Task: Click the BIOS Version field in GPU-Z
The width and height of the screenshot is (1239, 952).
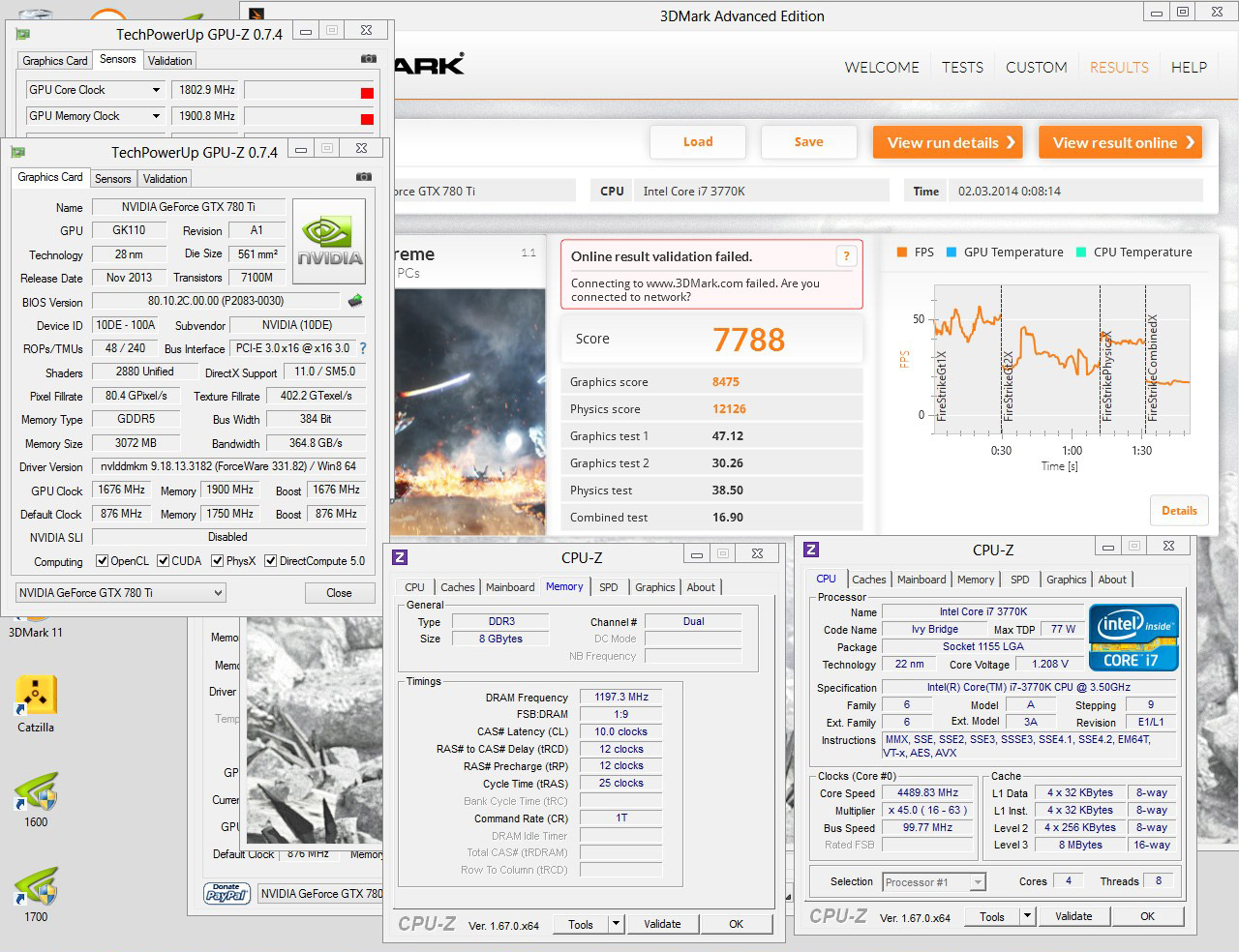Action: [x=216, y=301]
